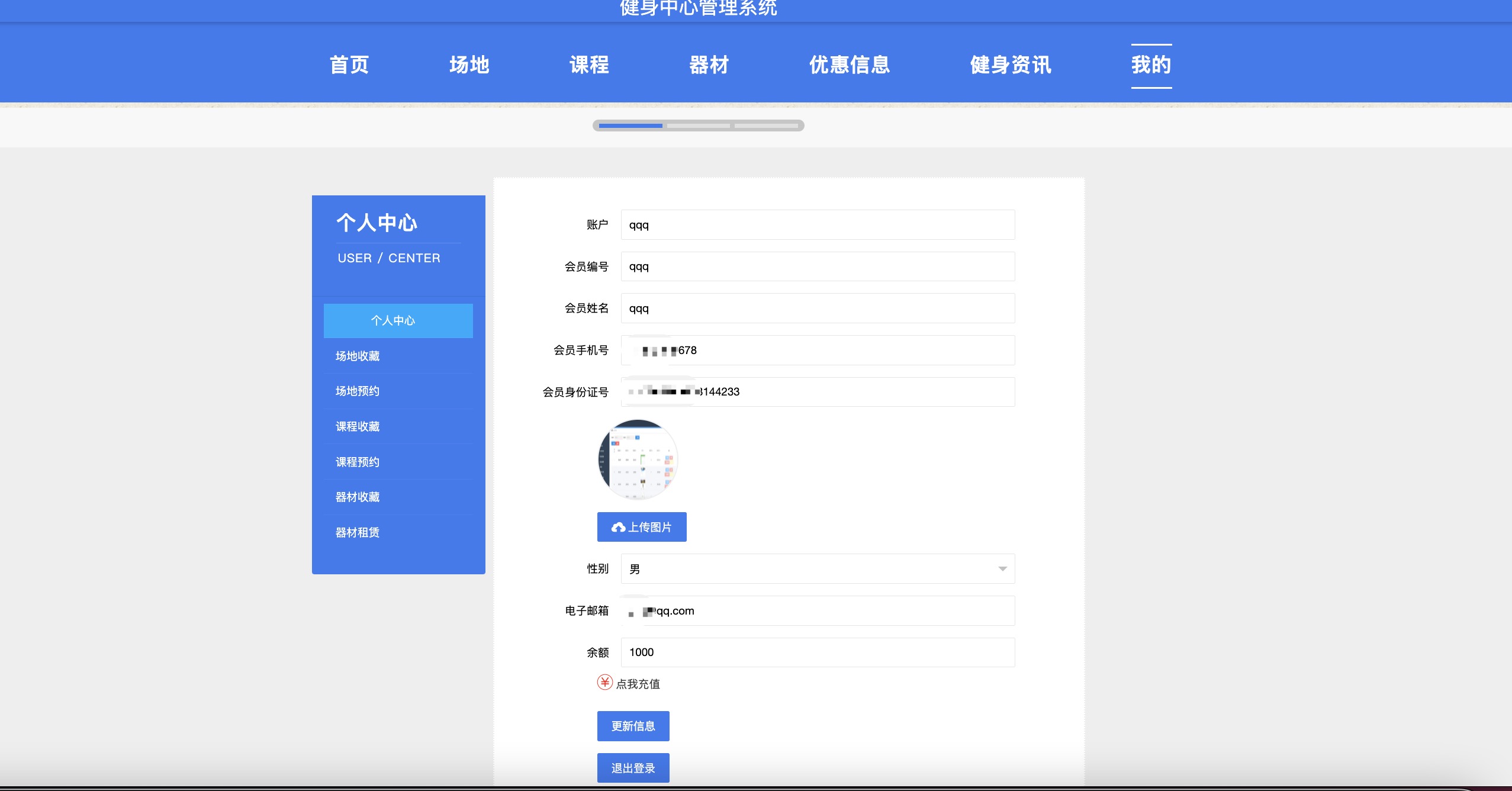
Task: Click the cloud upload icon on 上传图片
Action: 618,527
